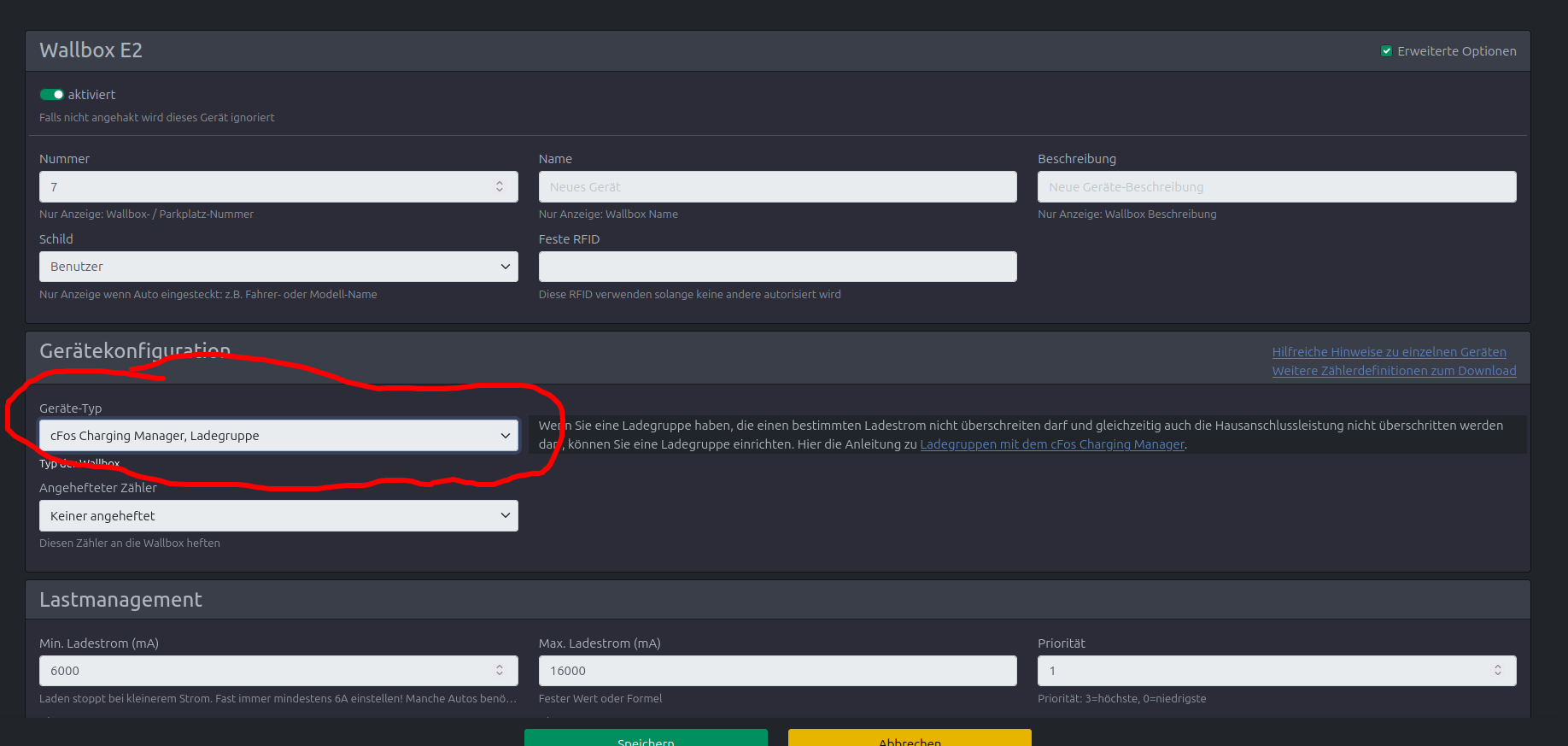Click the Nummer field stepper arrows
Viewport: 1568px width, 746px height.
click(x=500, y=186)
